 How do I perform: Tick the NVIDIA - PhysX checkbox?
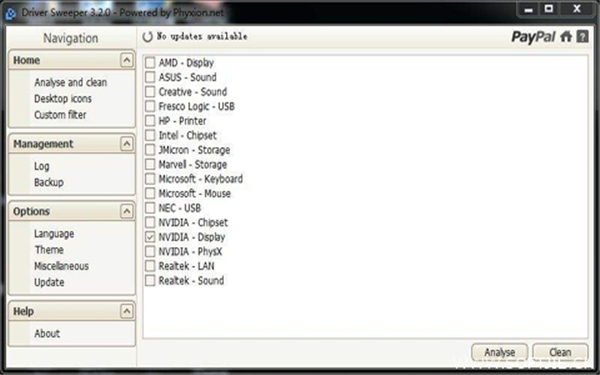(150, 252)
